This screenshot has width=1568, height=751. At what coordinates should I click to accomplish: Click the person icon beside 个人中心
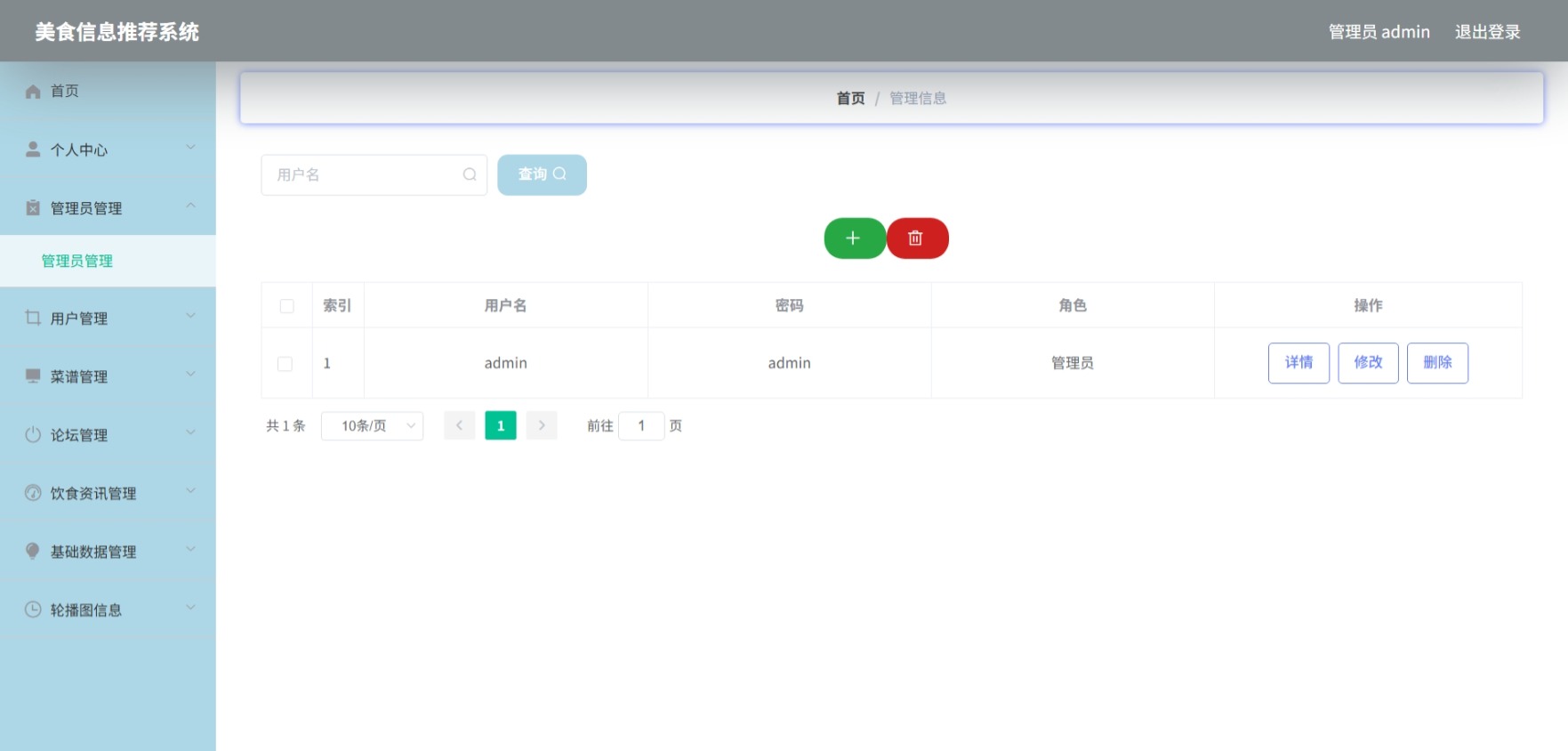(33, 149)
